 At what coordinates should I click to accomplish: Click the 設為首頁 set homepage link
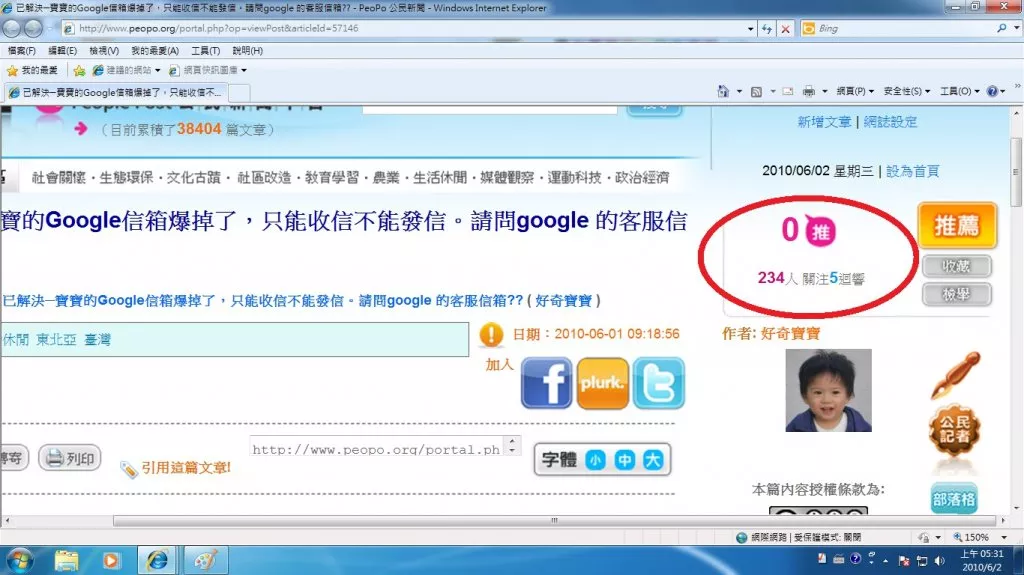pyautogui.click(x=912, y=171)
